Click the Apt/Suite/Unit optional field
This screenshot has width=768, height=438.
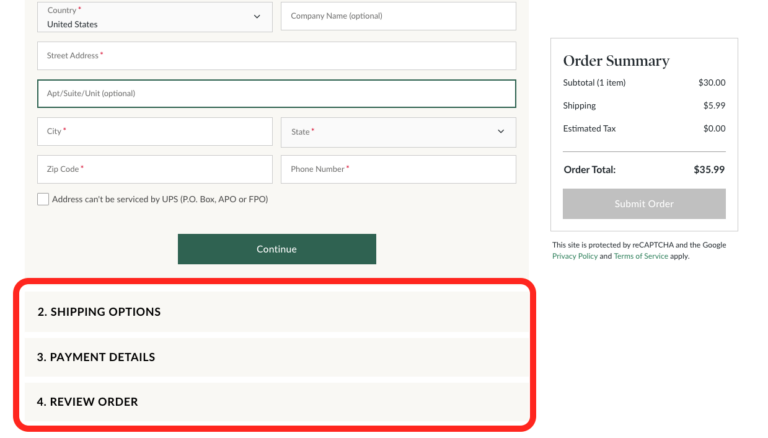276,94
